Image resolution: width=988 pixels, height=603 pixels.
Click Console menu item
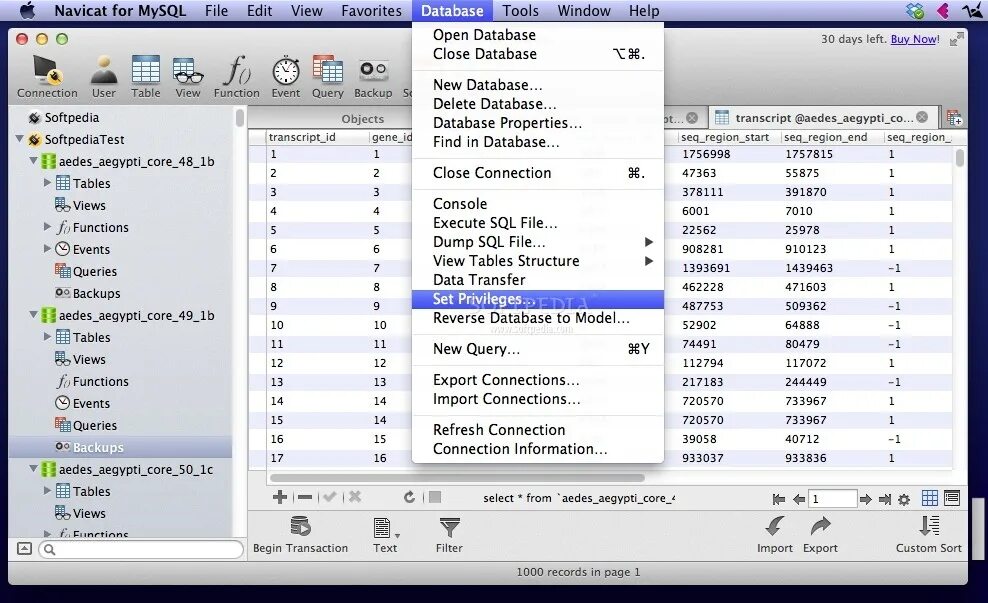pyautogui.click(x=537, y=204)
